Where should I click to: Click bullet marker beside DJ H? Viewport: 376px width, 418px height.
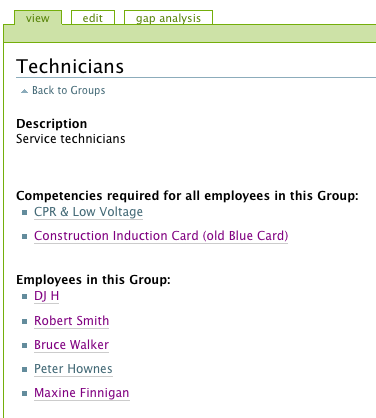coord(24,296)
